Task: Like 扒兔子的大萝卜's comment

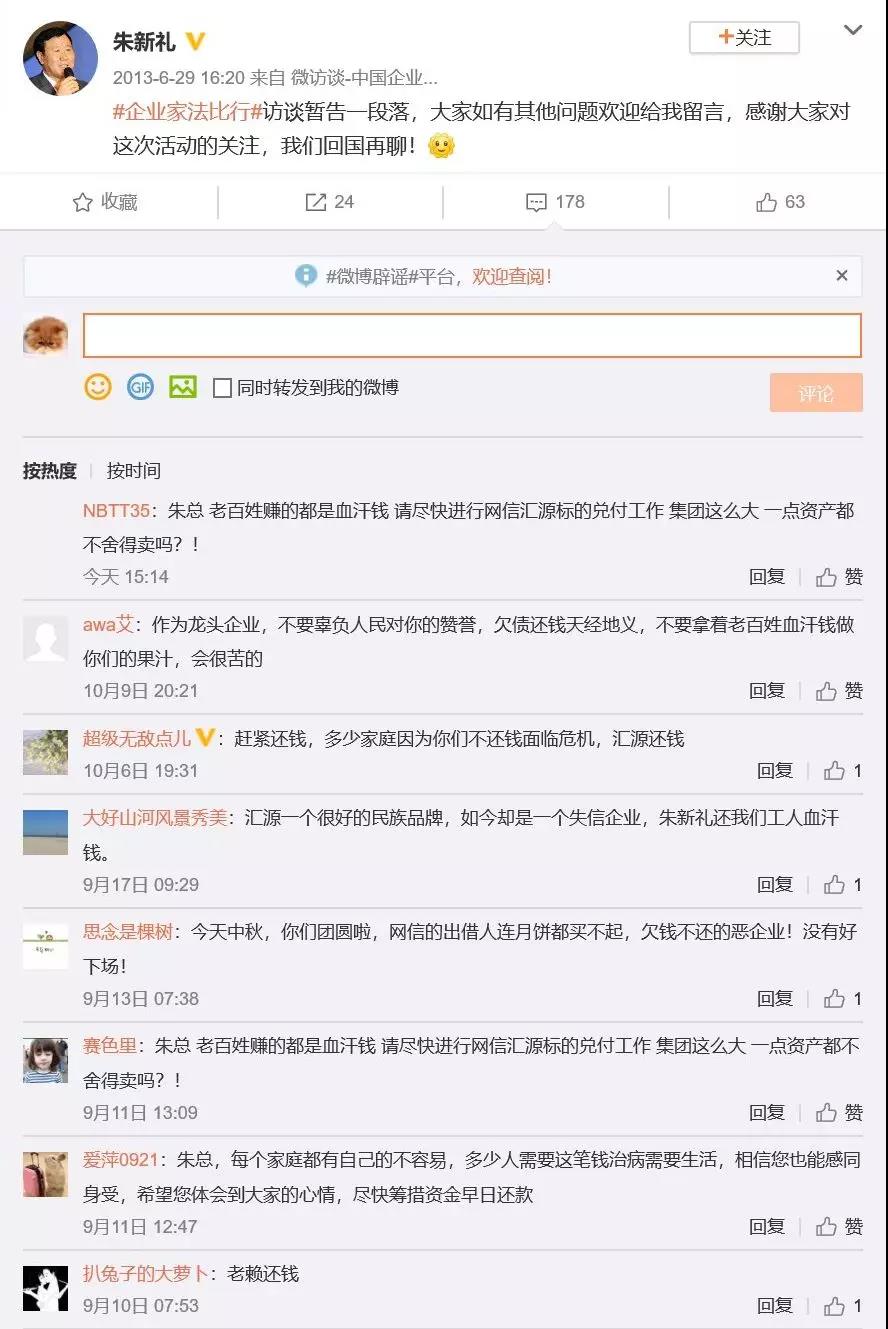Action: click(x=843, y=1306)
